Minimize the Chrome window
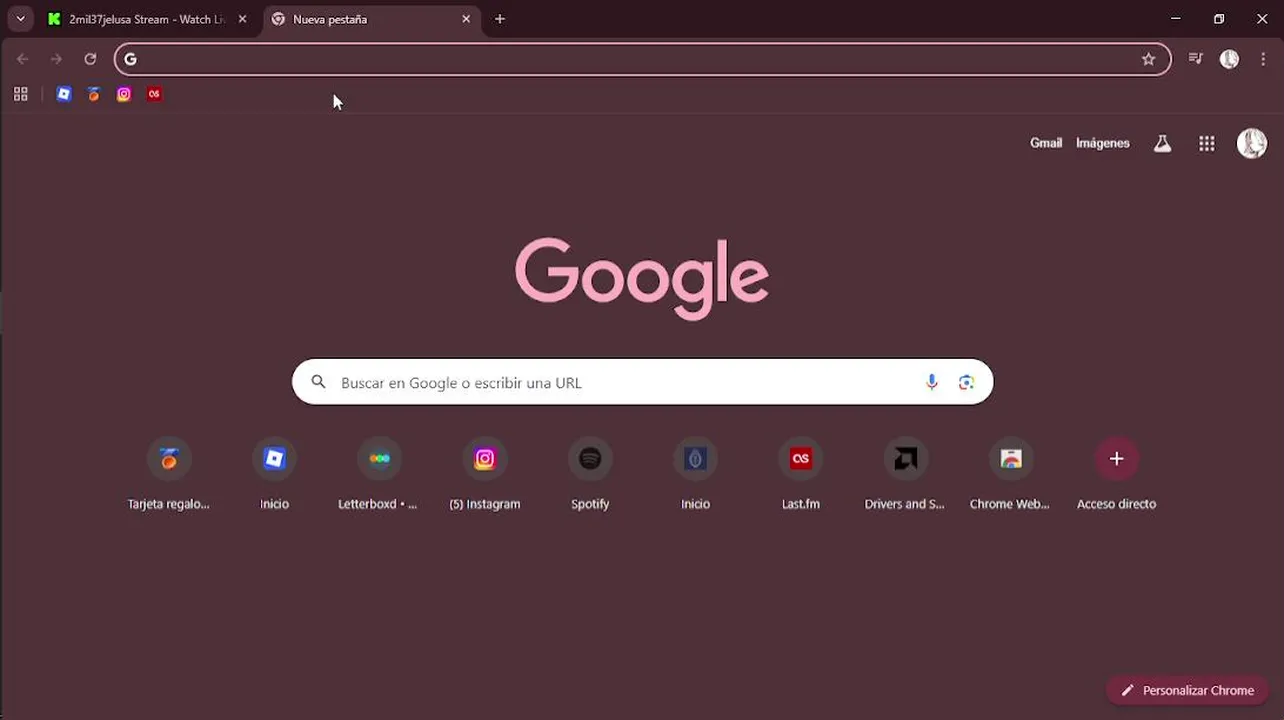This screenshot has width=1284, height=720. coord(1176,19)
